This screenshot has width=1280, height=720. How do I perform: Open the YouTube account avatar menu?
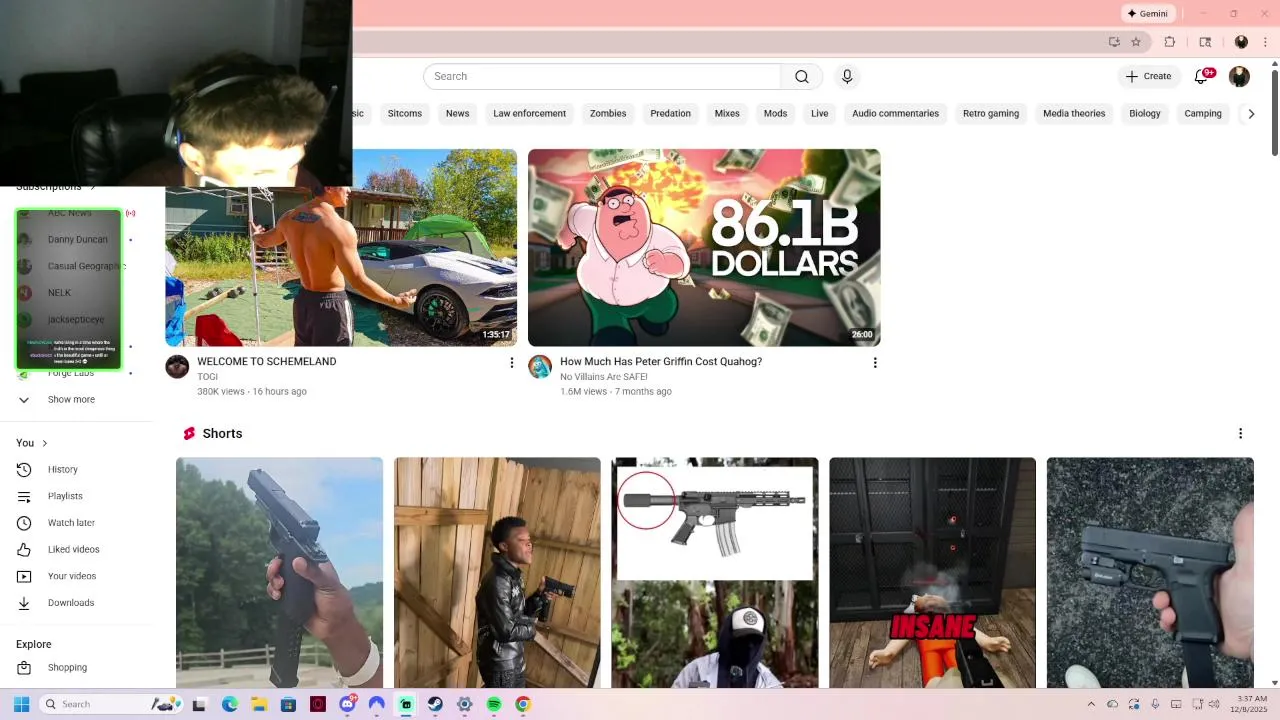click(1239, 77)
